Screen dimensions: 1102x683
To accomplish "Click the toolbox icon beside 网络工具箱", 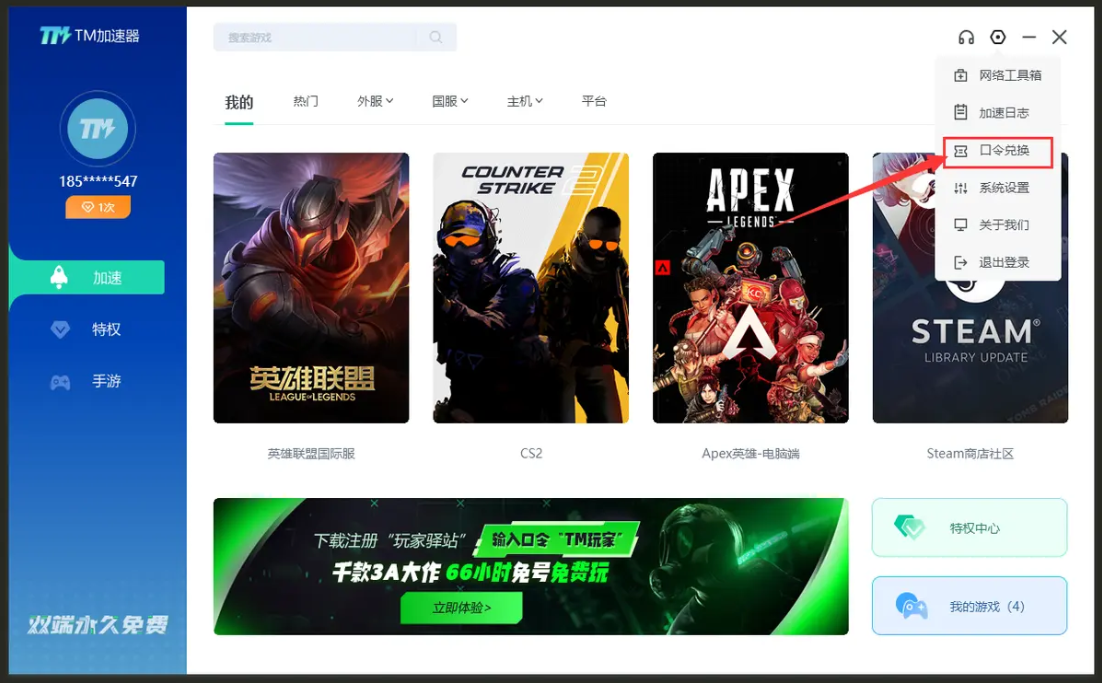I will [x=961, y=75].
